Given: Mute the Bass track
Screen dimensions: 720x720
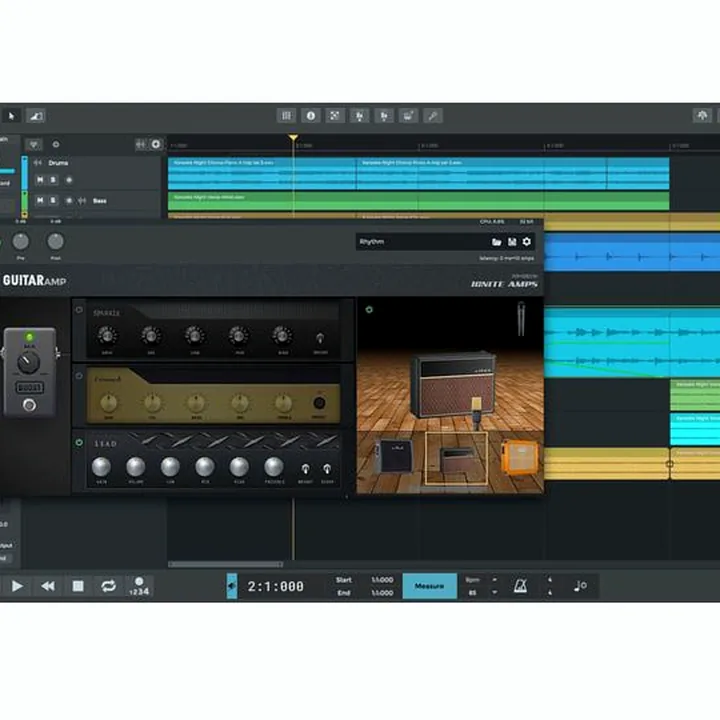Looking at the screenshot, I should coord(40,201).
